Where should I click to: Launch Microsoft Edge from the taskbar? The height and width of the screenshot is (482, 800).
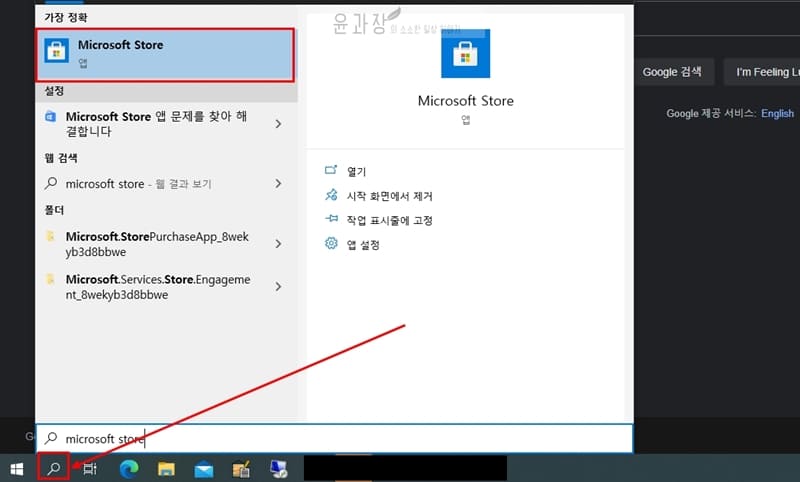tap(129, 469)
